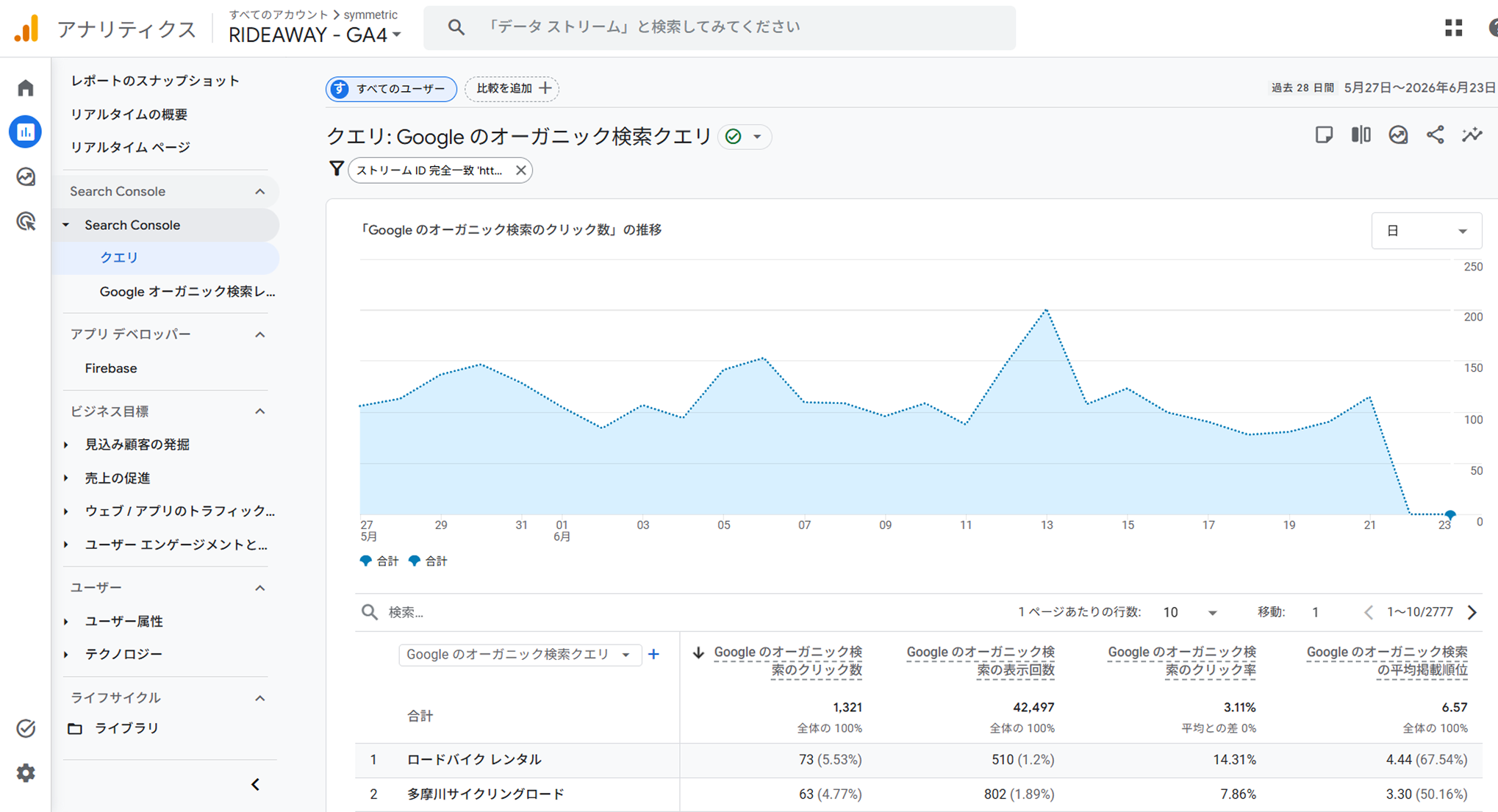Open Reports icon in left rail
This screenshot has width=1498, height=812.
(x=26, y=132)
